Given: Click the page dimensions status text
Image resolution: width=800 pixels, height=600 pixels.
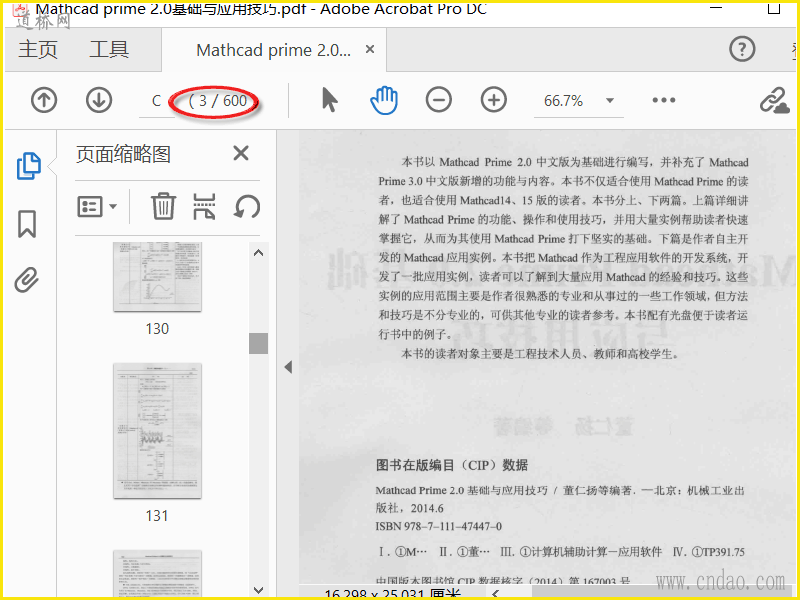Looking at the screenshot, I should point(393,594).
